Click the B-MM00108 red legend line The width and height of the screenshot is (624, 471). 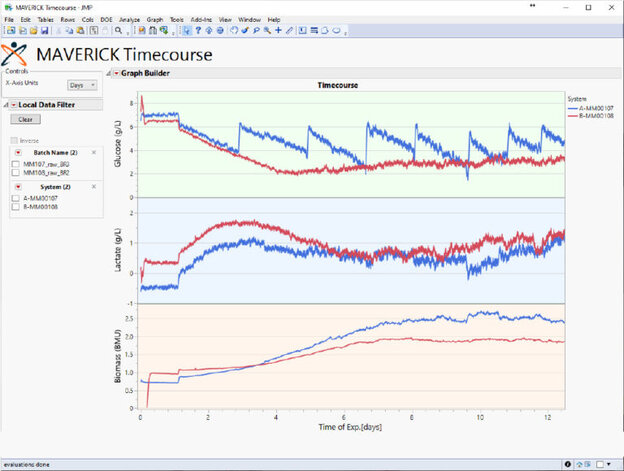[x=572, y=116]
